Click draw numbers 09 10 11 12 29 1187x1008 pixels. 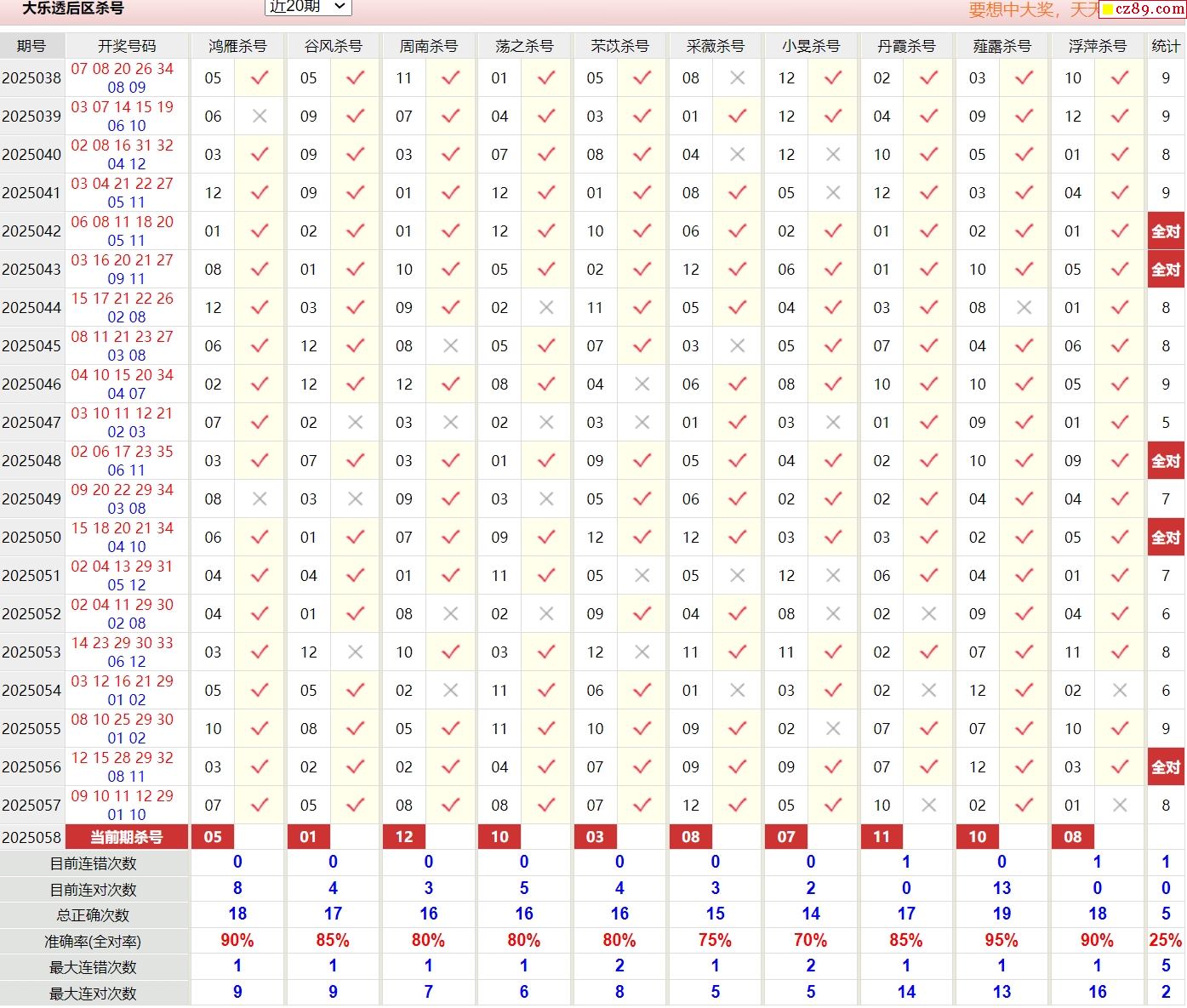(122, 795)
